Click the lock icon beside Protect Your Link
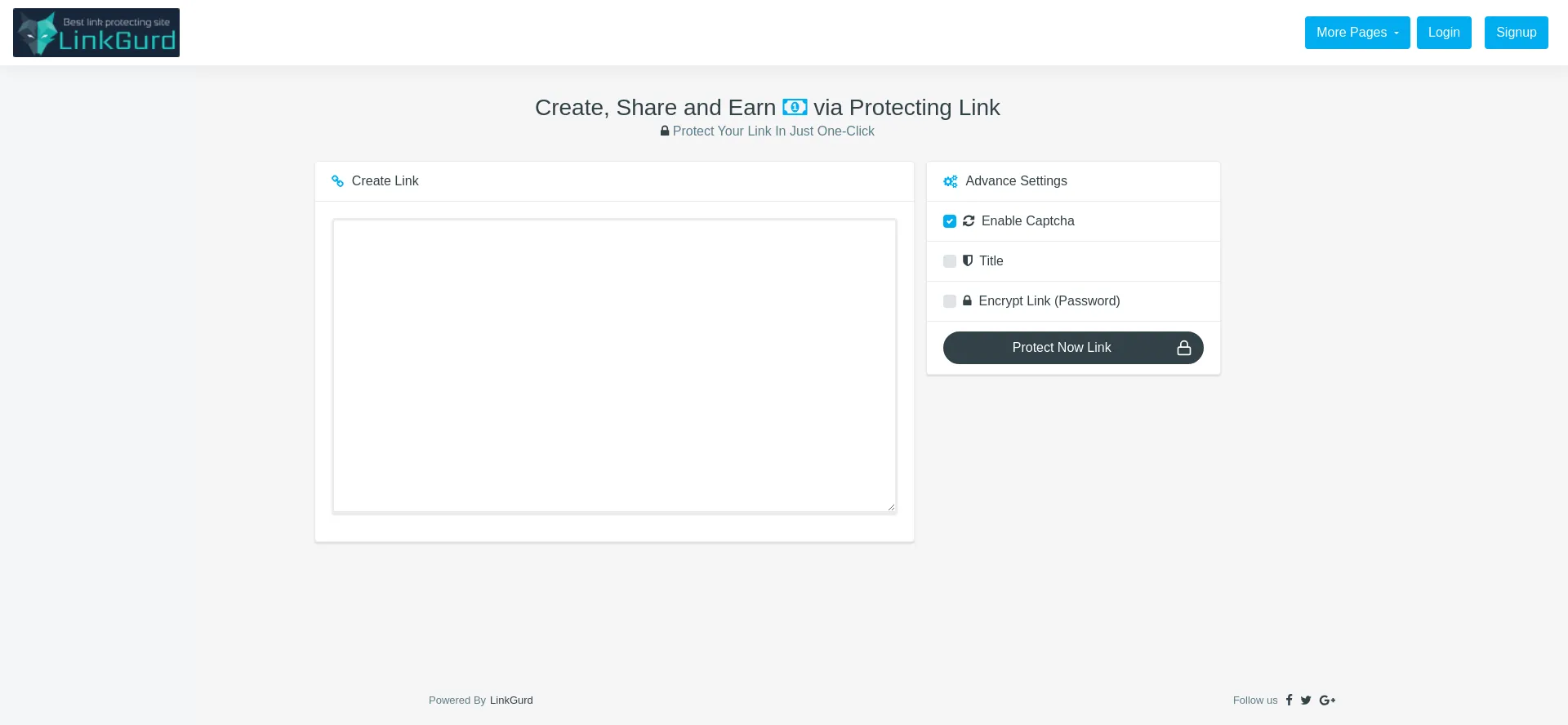The height and width of the screenshot is (725, 1568). [x=665, y=131]
